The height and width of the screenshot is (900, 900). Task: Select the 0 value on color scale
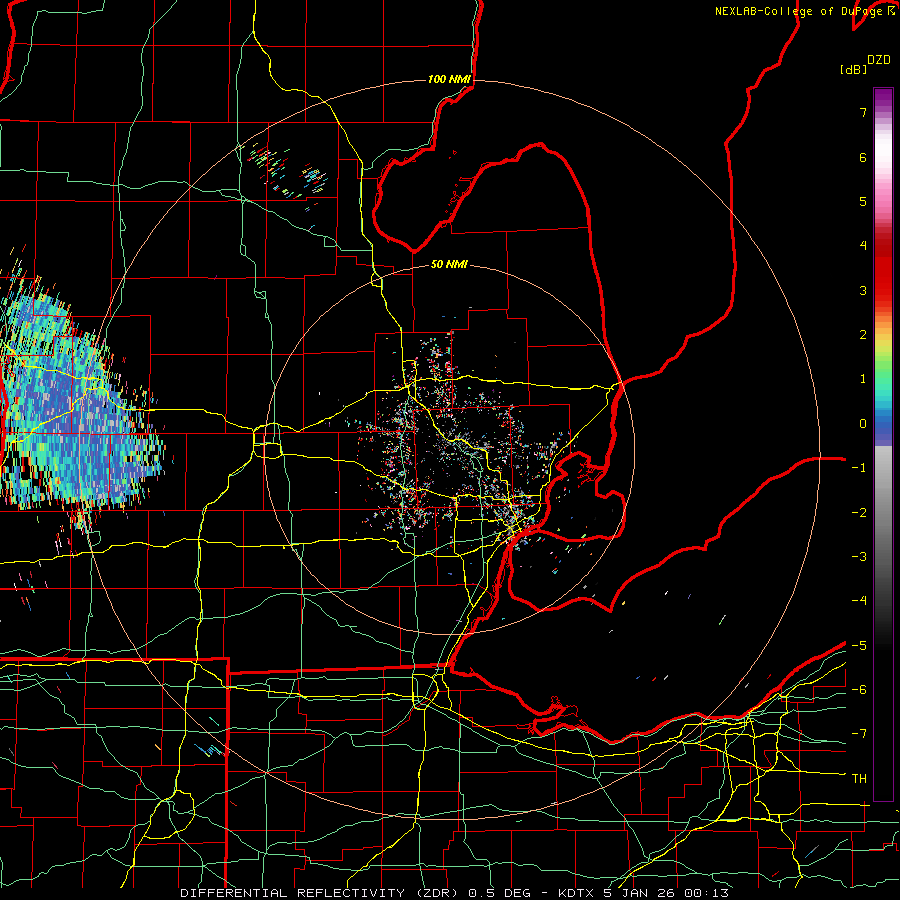pyautogui.click(x=863, y=424)
